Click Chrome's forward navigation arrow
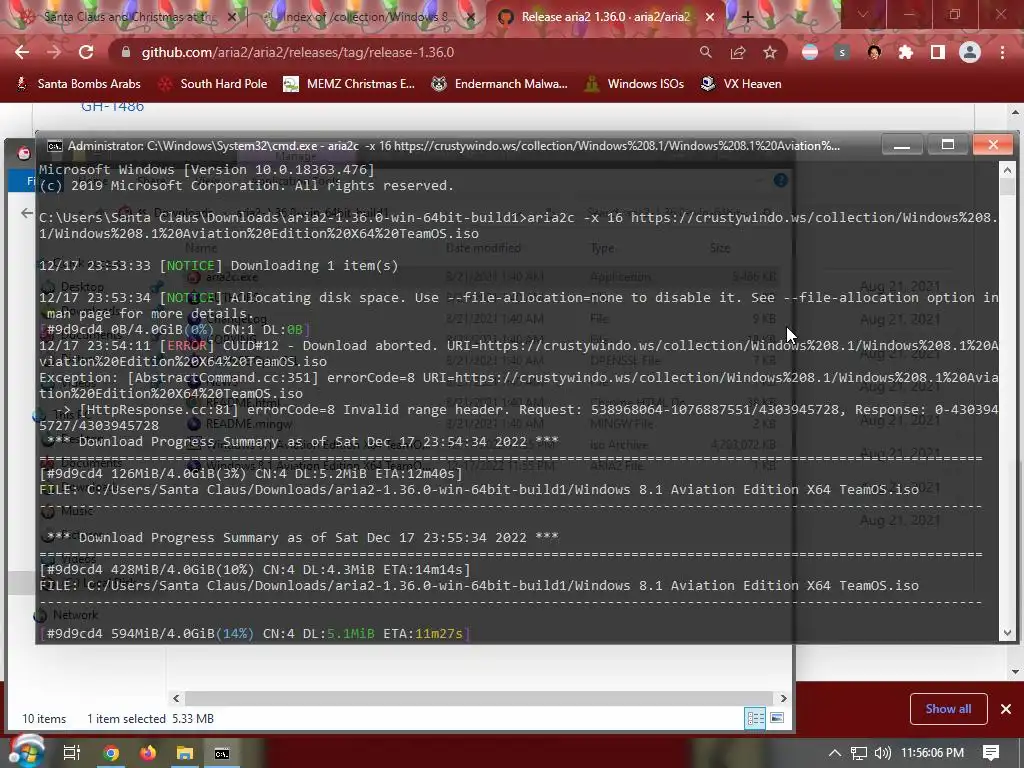Viewport: 1024px width, 768px height. click(x=54, y=52)
